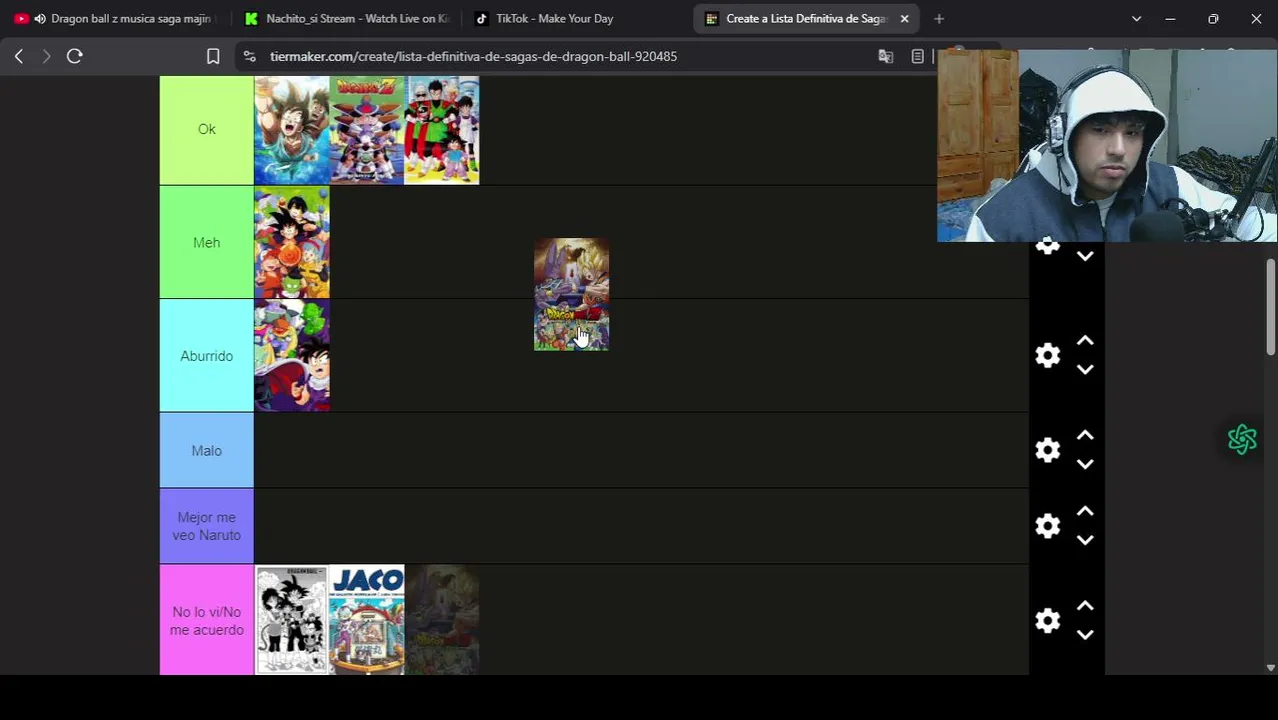Select the poster in Meh tier
This screenshot has height=720, width=1278.
[292, 243]
